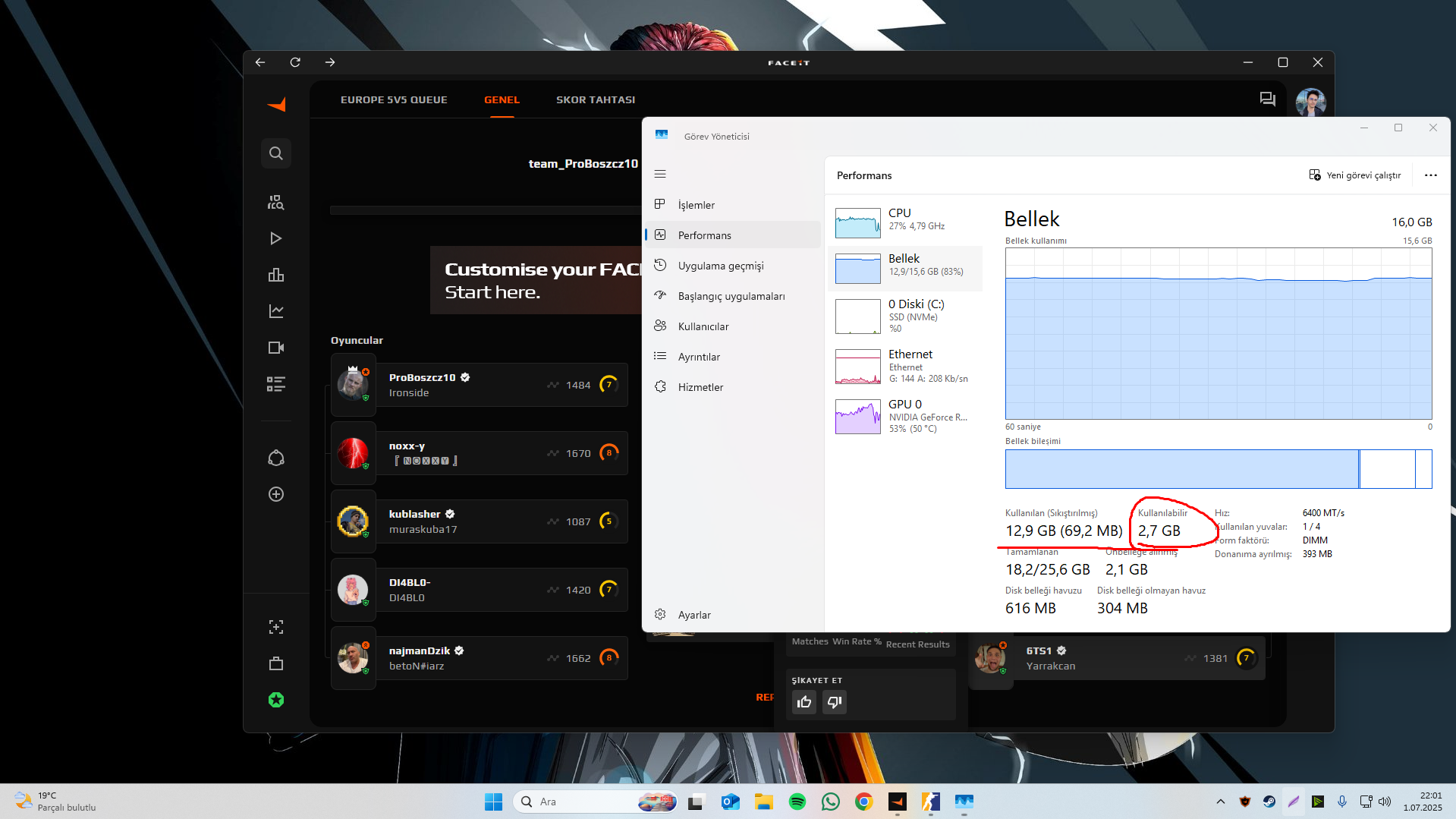The width and height of the screenshot is (1456, 819).
Task: Give a thumbs up under Şikayet Et
Action: pyautogui.click(x=804, y=702)
